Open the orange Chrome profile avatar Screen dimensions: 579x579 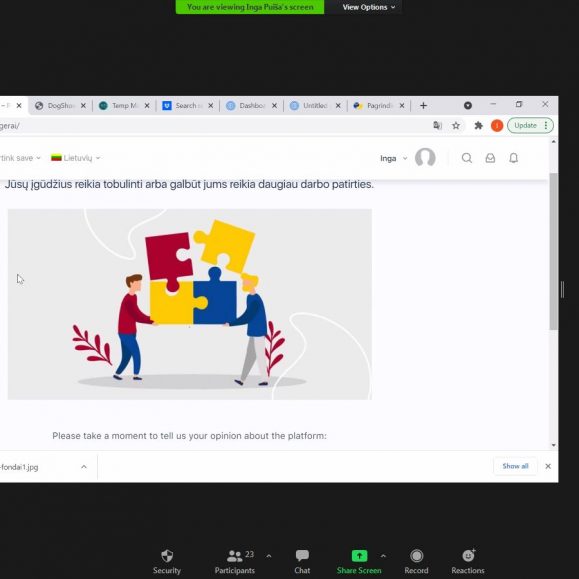pos(497,126)
